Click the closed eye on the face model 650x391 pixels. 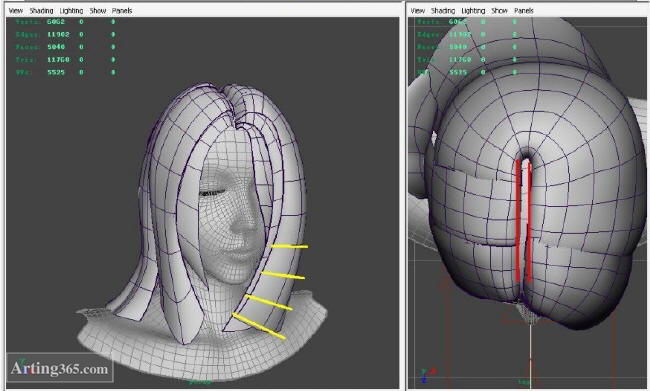click(x=211, y=193)
